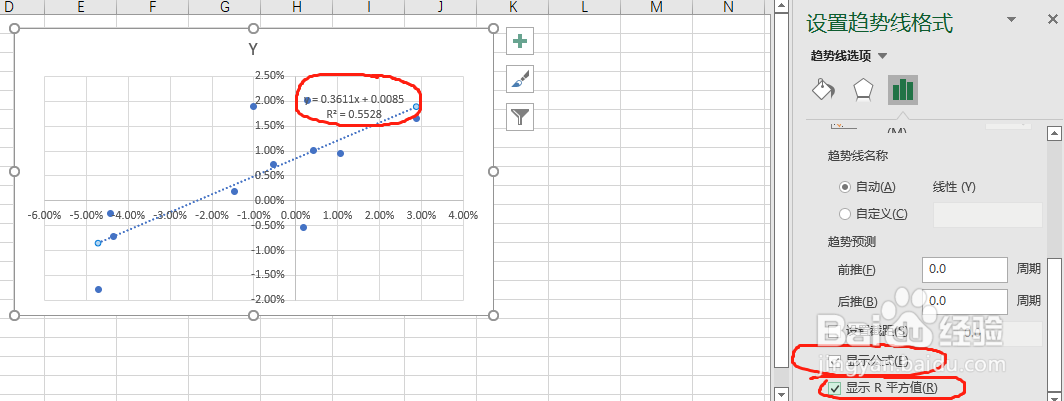Open the Chart Elements plus button
The height and width of the screenshot is (401, 1064).
click(520, 41)
